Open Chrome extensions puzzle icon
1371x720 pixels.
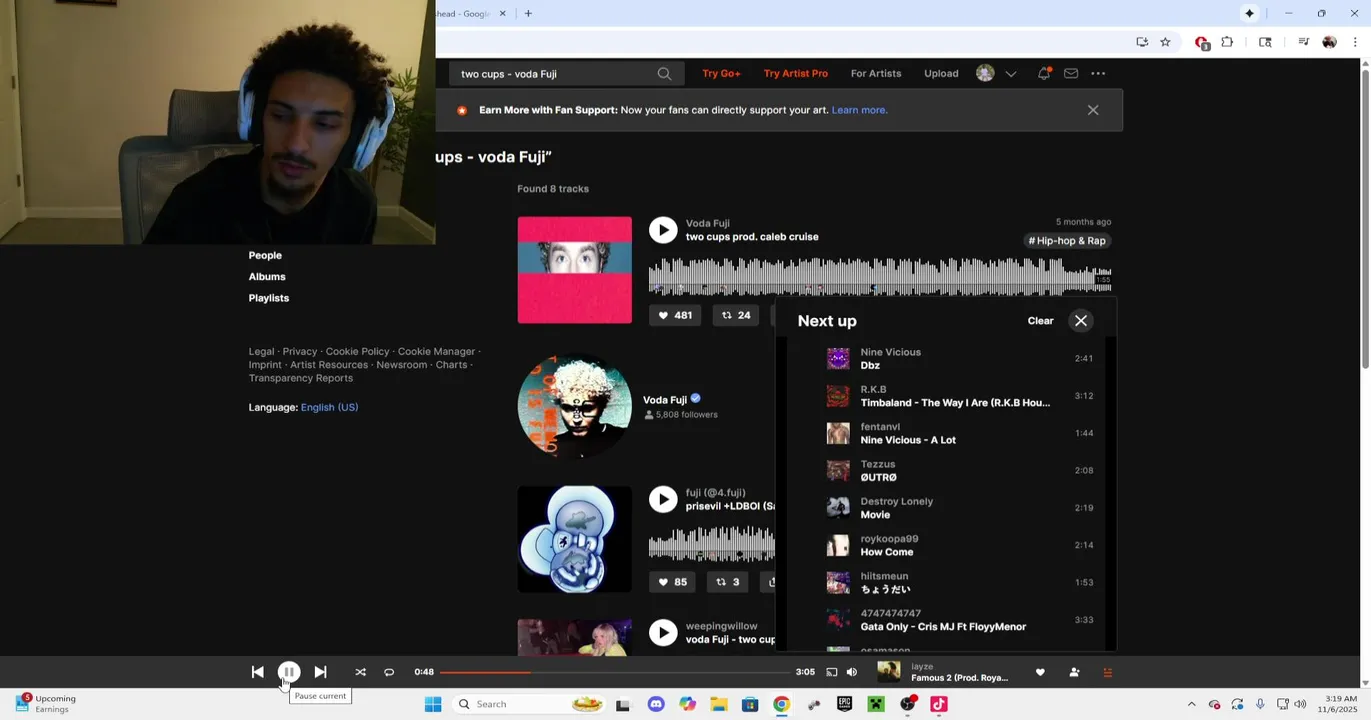(1227, 42)
